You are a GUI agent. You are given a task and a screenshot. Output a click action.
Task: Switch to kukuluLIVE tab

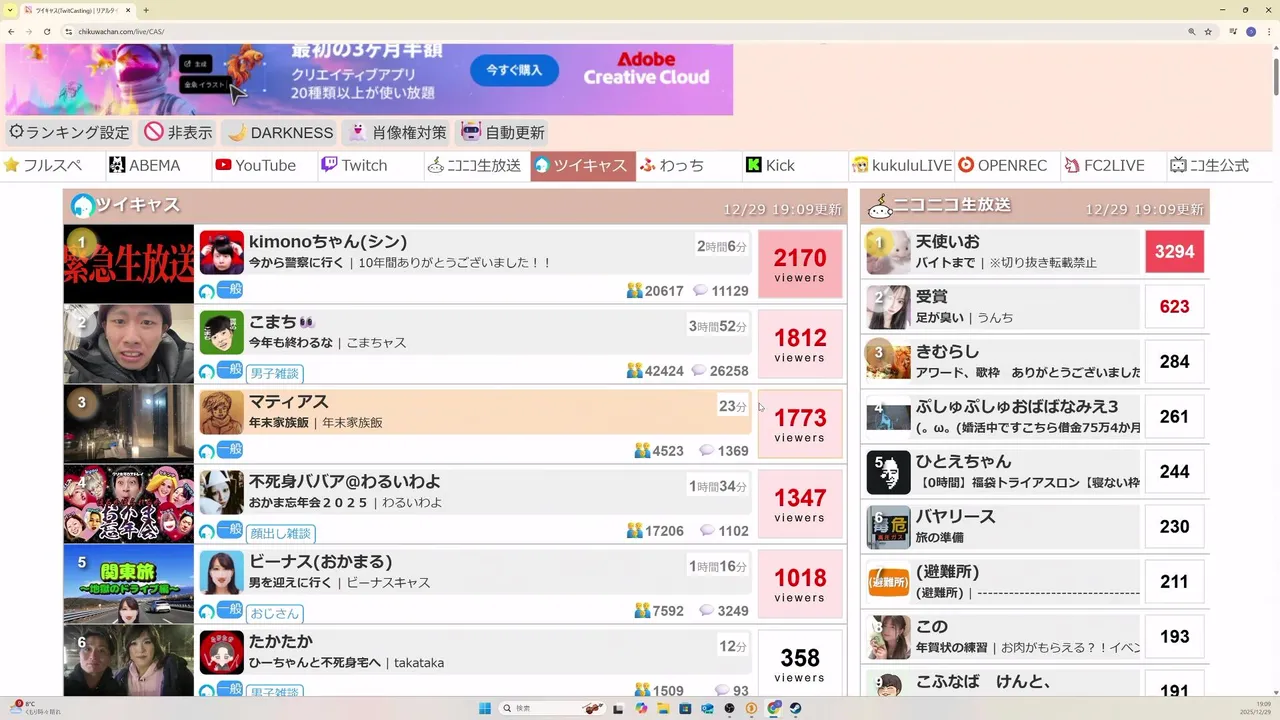902,165
